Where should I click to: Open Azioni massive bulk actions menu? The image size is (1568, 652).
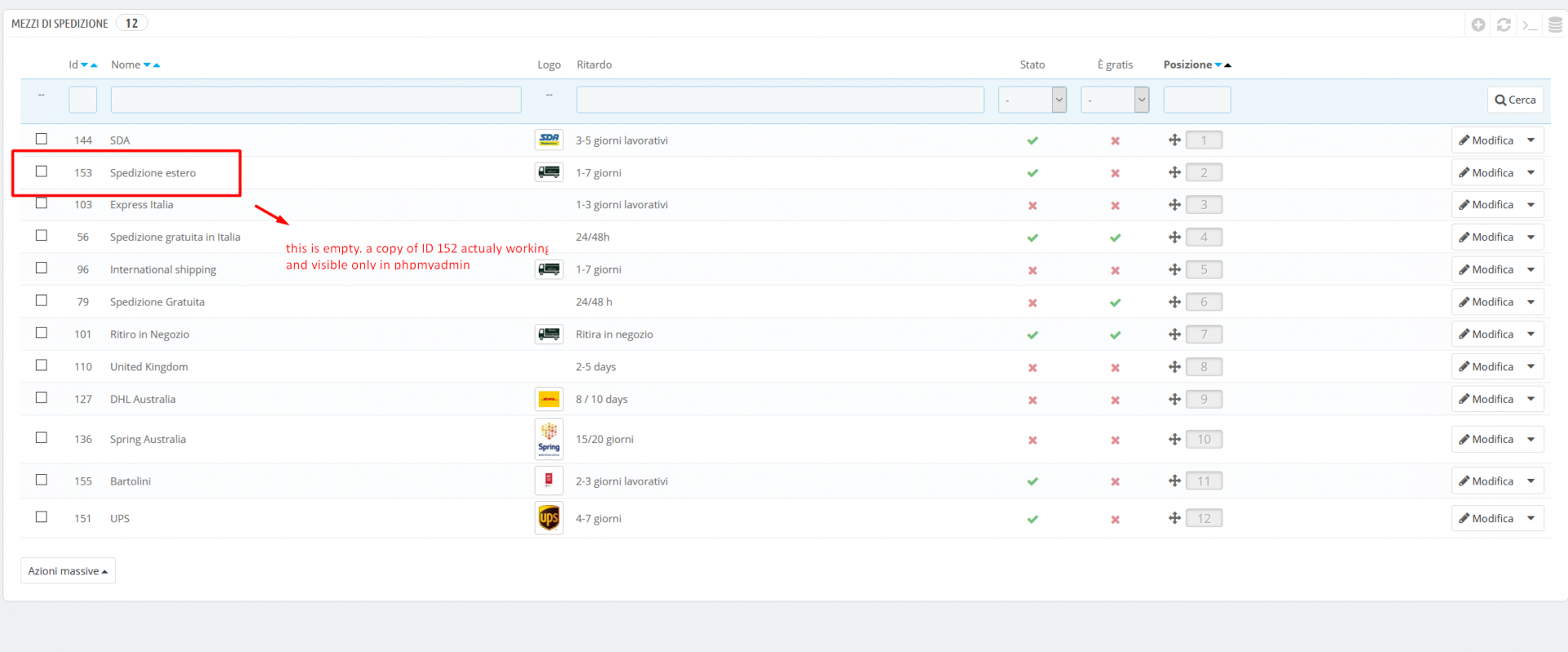click(68, 571)
